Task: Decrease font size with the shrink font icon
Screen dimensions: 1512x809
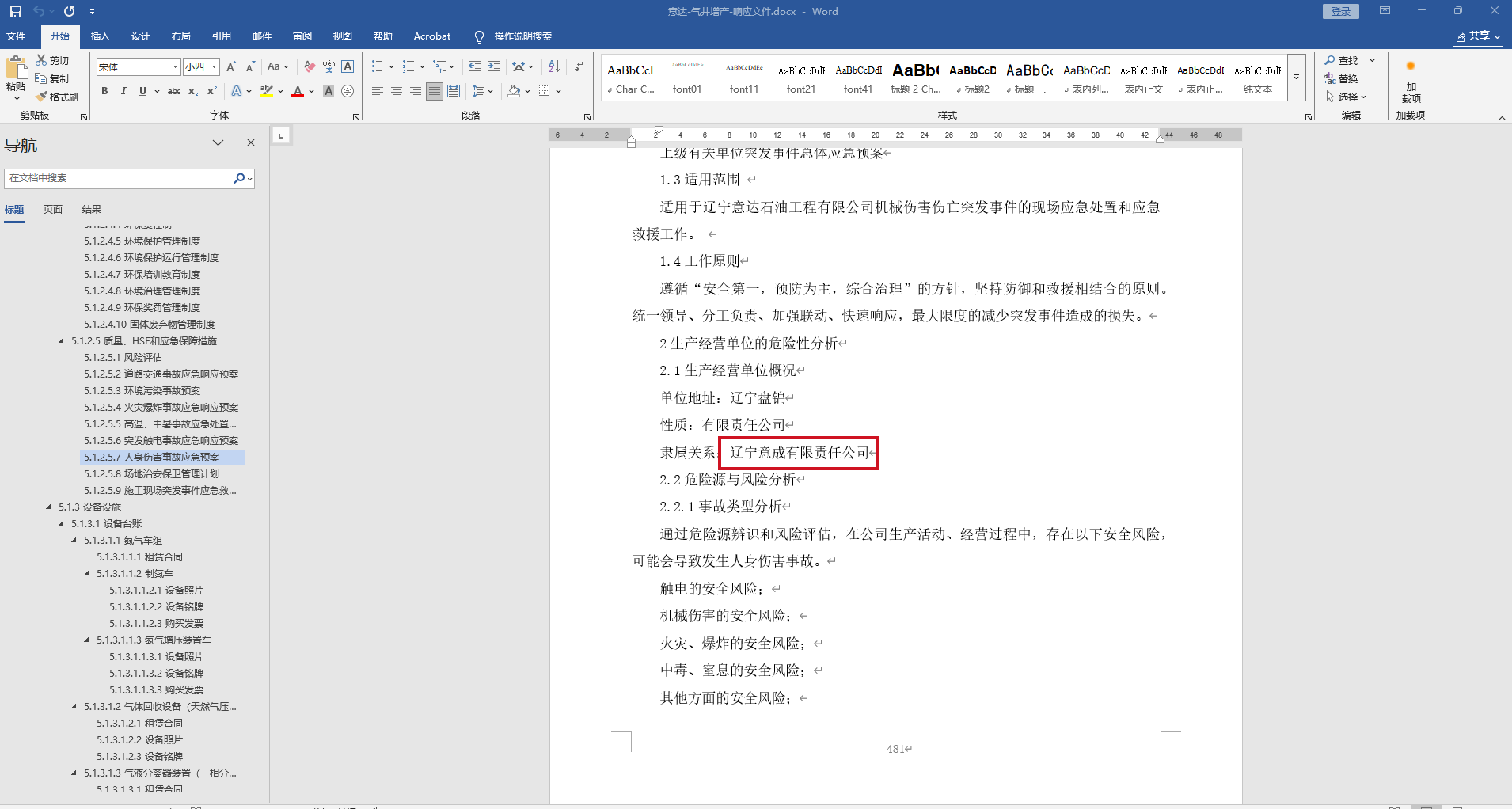Action: [250, 67]
